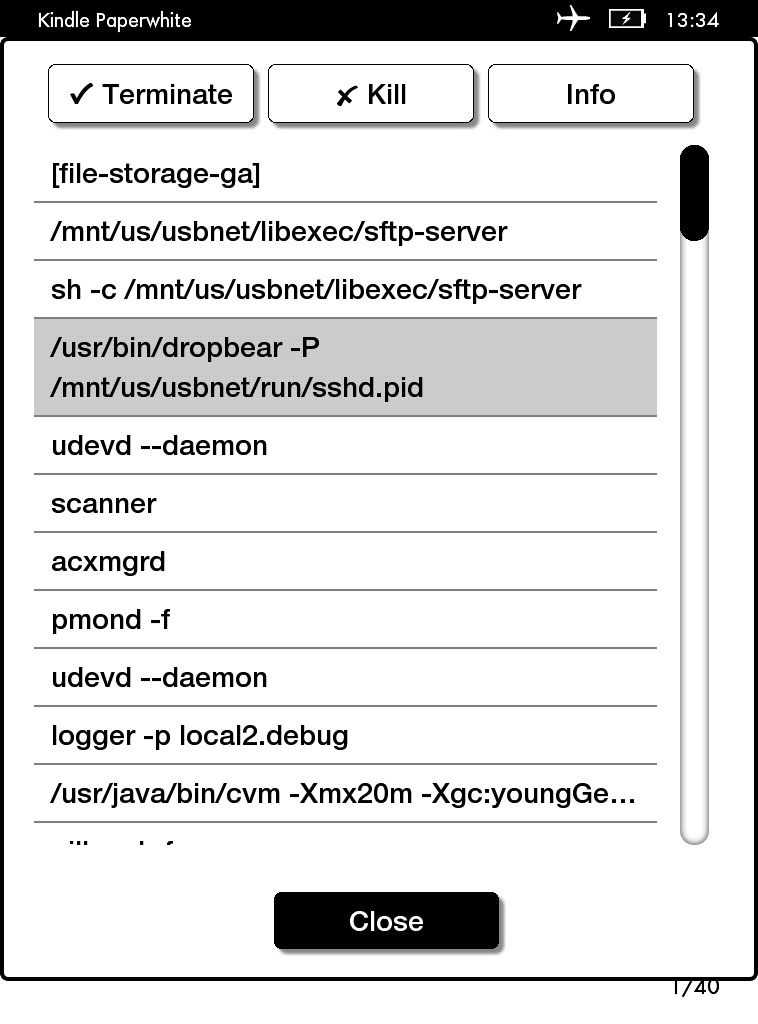This screenshot has height=1024, width=758.
Task: Select the /usr/bin/dropbear process
Action: pos(345,367)
